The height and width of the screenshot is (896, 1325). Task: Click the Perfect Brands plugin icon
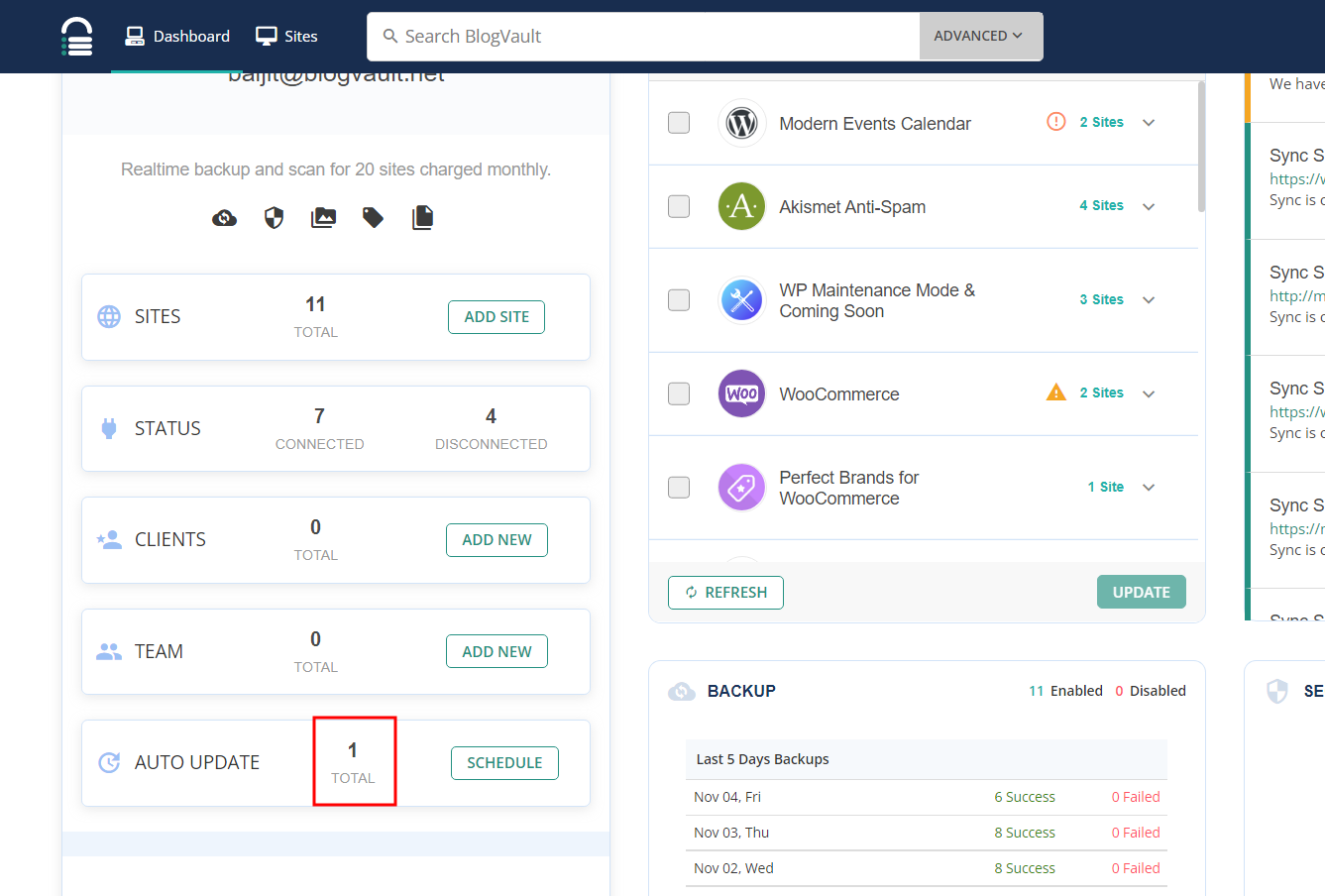tap(742, 488)
